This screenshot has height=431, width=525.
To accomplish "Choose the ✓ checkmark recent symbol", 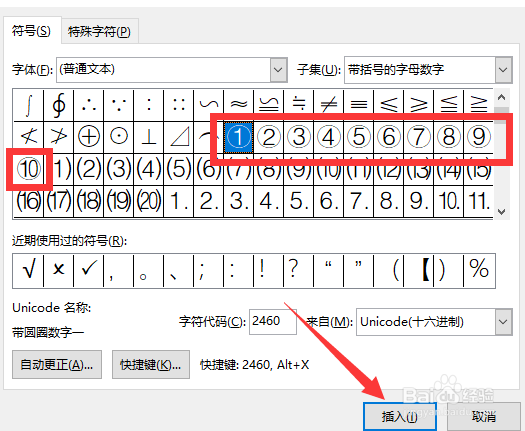I will 89,270.
